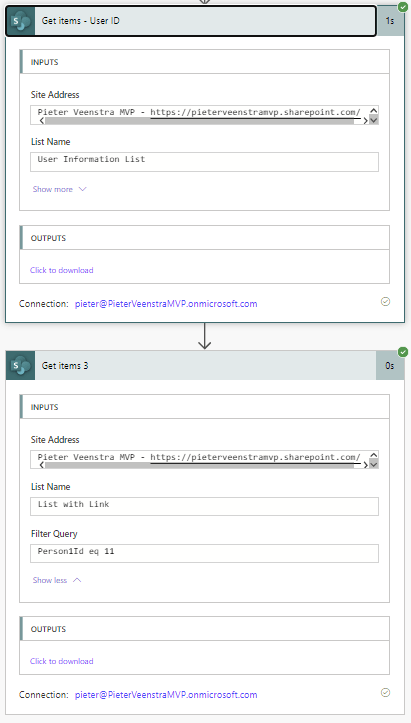The width and height of the screenshot is (411, 723).
Task: Click green success checkmark on Get items - User ID
Action: [x=403, y=7]
